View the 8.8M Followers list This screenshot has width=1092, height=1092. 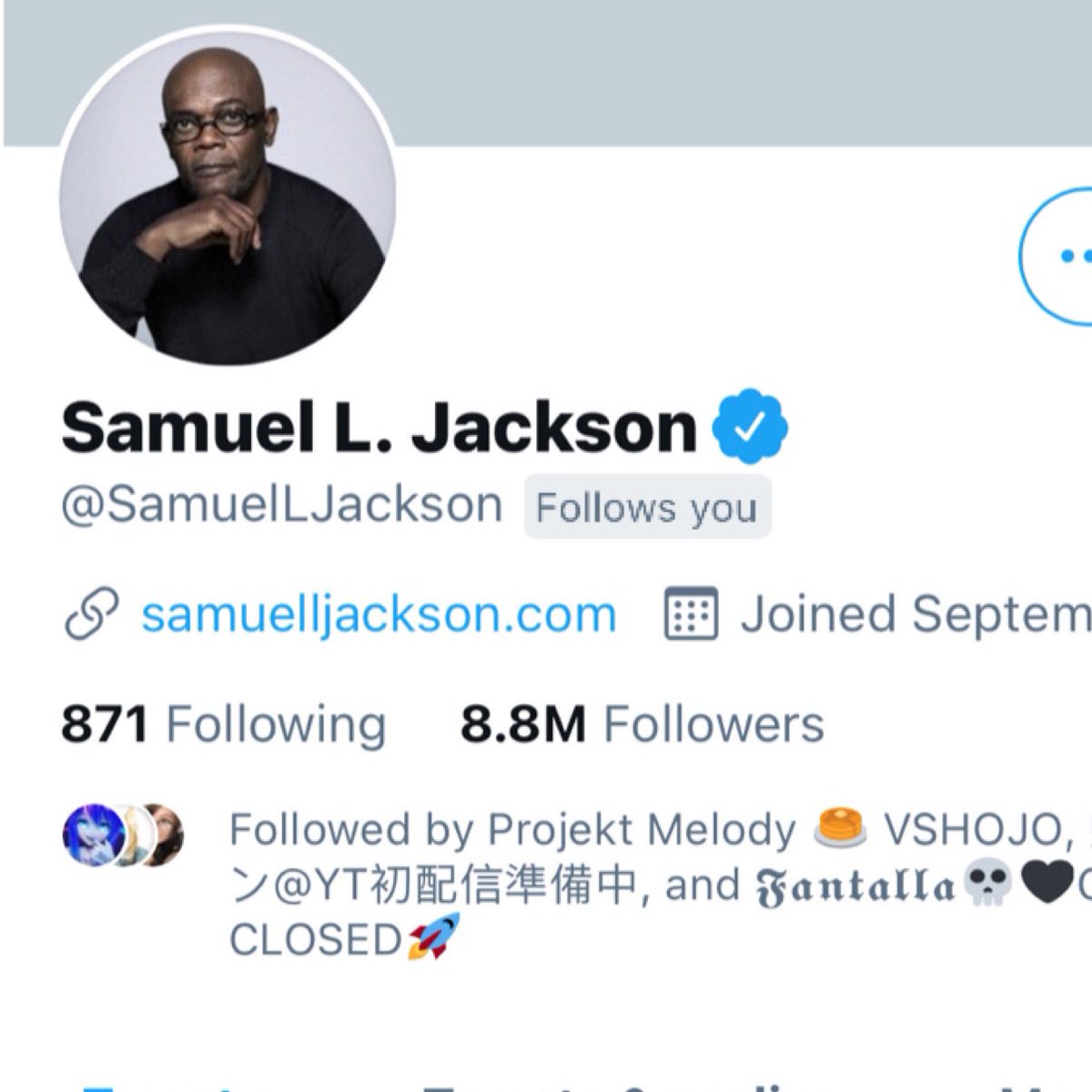click(x=642, y=724)
